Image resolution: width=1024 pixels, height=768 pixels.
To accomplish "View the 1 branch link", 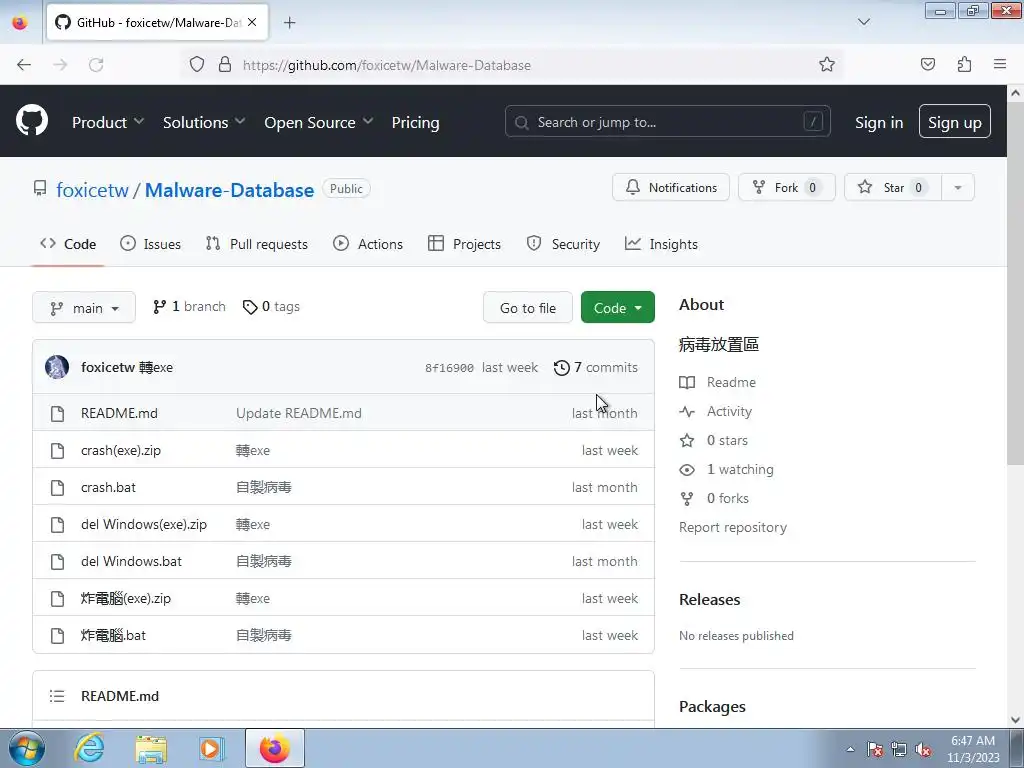I will (x=189, y=306).
